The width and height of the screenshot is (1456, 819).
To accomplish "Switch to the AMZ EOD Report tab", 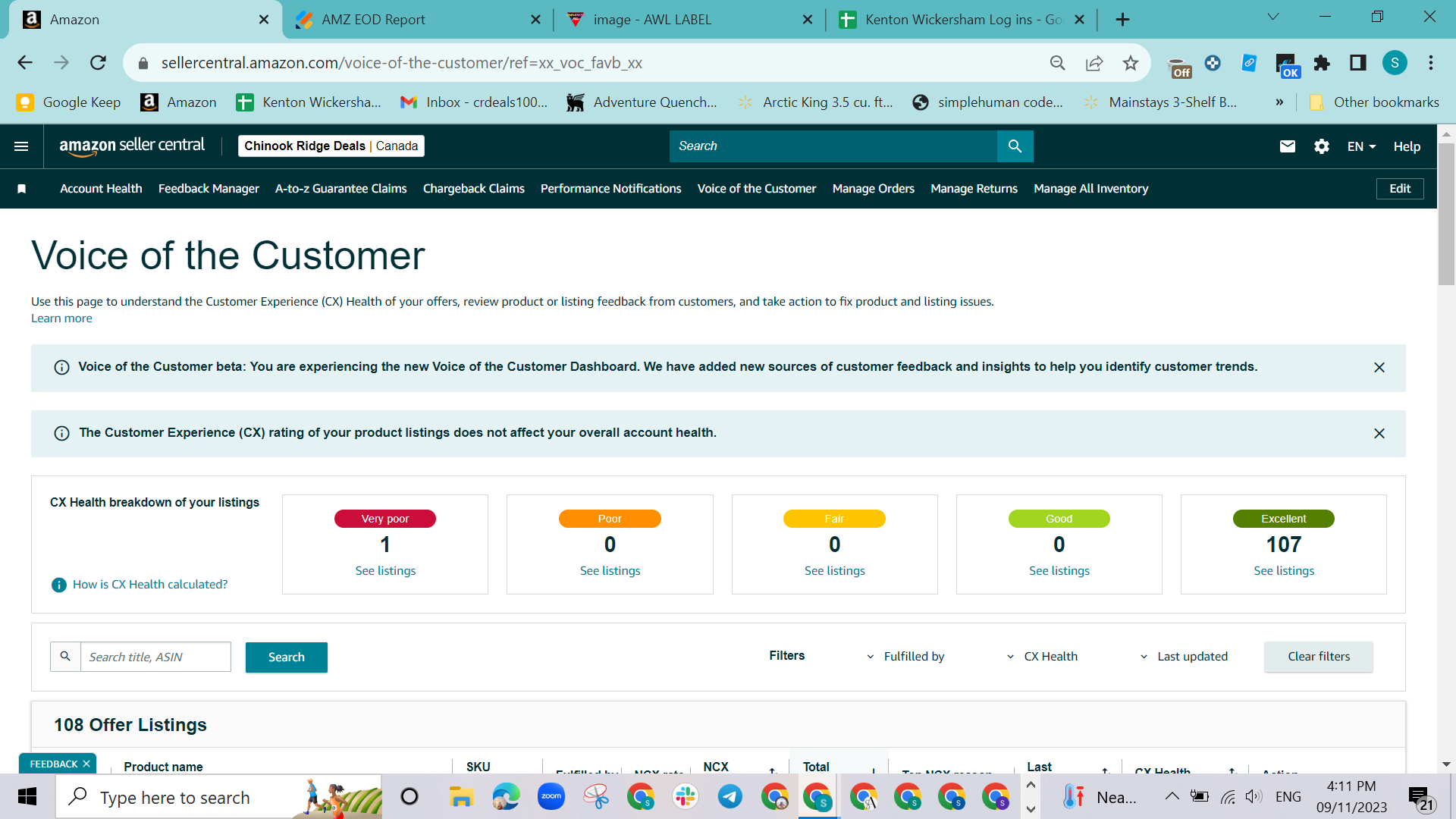I will 416,20.
